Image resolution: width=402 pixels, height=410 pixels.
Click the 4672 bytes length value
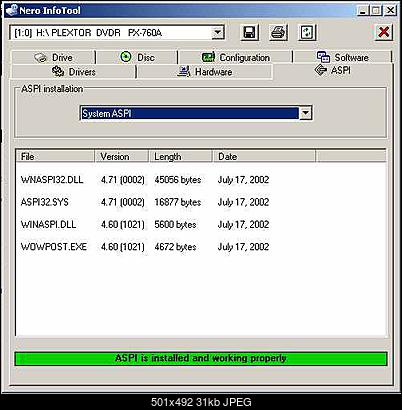tap(175, 247)
